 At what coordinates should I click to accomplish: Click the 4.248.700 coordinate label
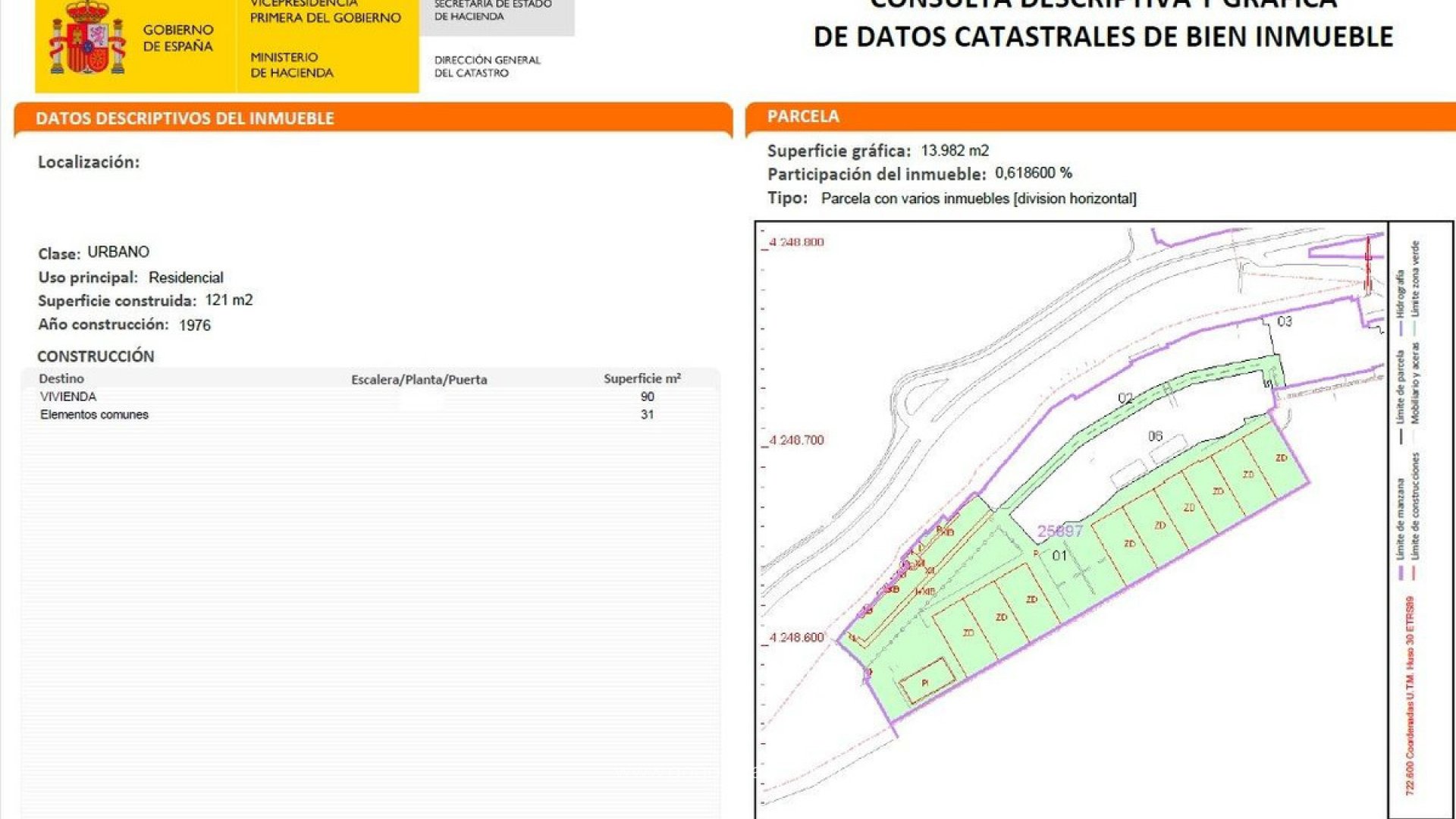tap(796, 440)
